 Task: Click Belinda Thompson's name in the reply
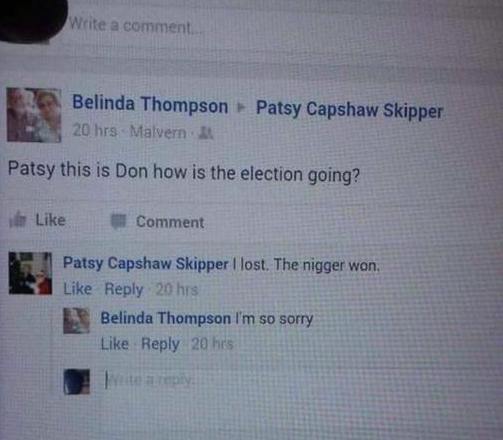point(166,318)
